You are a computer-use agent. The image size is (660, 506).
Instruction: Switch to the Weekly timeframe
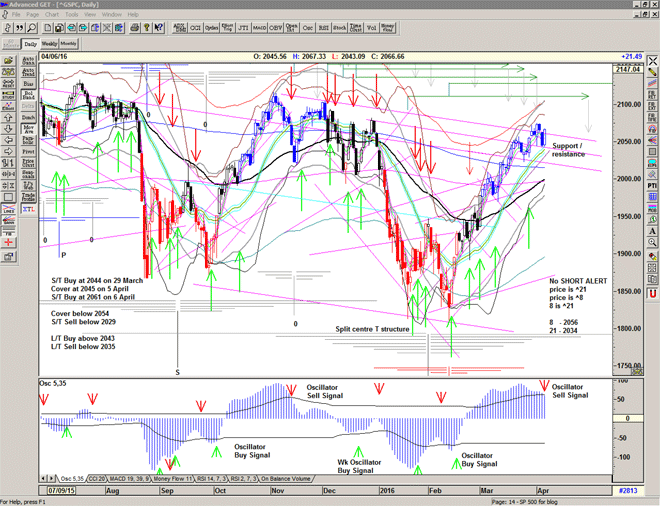coord(48,44)
